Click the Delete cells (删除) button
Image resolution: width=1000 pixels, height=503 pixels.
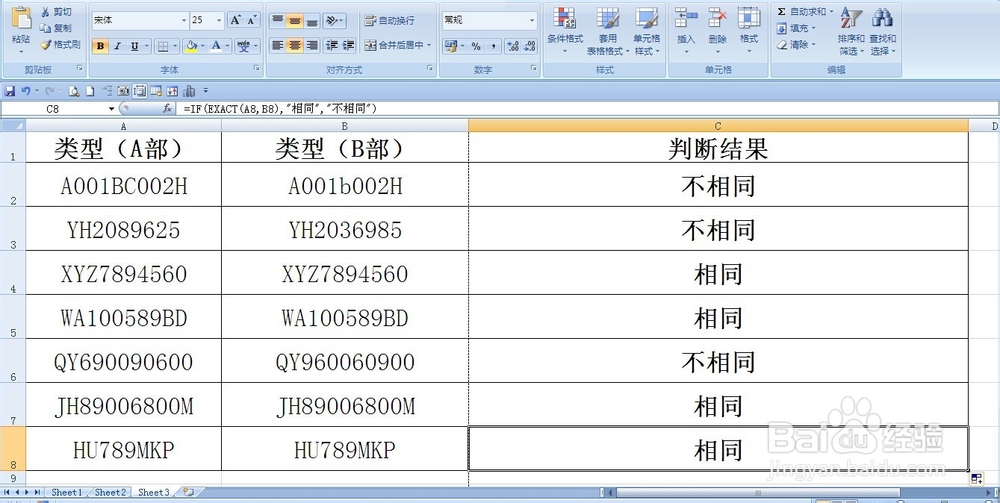pos(717,29)
